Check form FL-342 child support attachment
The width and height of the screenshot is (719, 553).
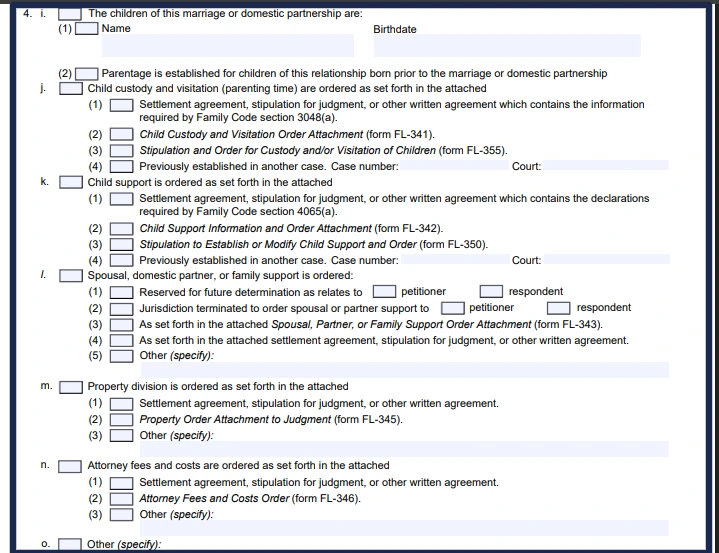pos(122,229)
